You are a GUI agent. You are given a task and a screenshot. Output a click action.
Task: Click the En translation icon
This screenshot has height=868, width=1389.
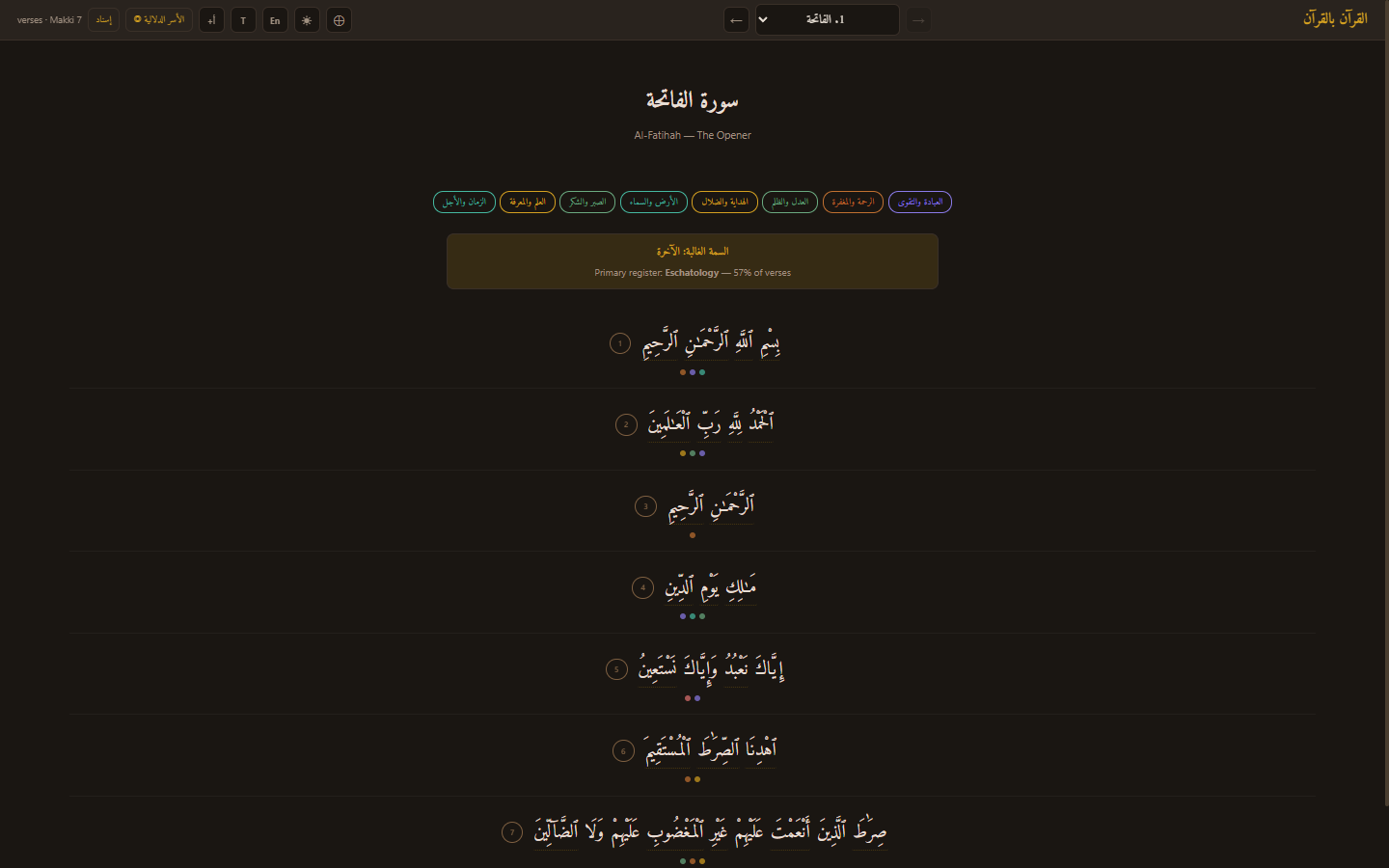point(275,19)
